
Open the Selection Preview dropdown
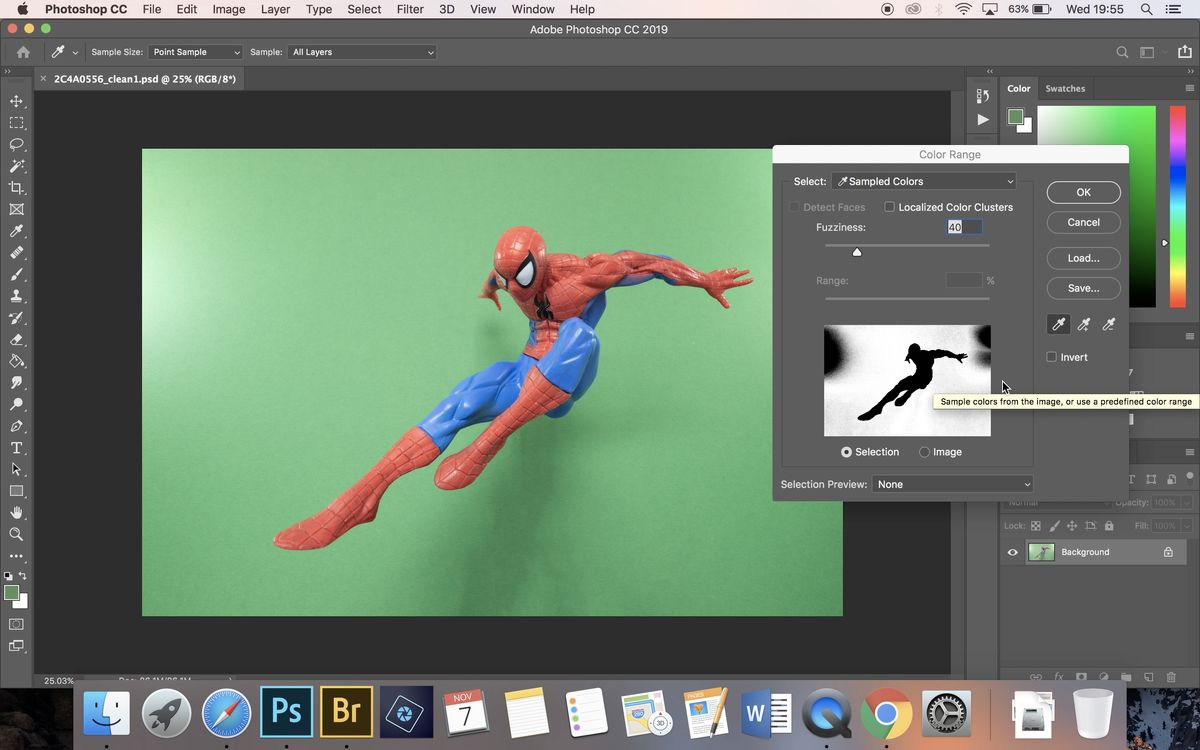(952, 484)
